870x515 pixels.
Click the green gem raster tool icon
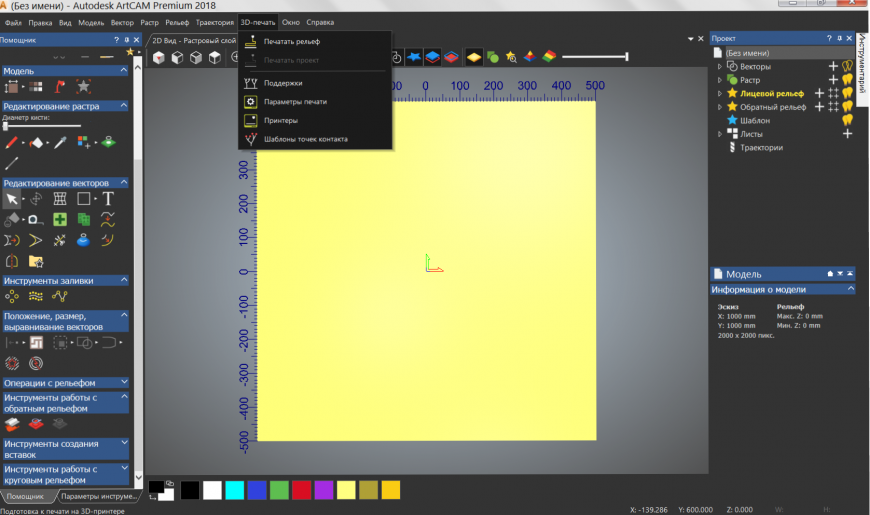pos(108,143)
